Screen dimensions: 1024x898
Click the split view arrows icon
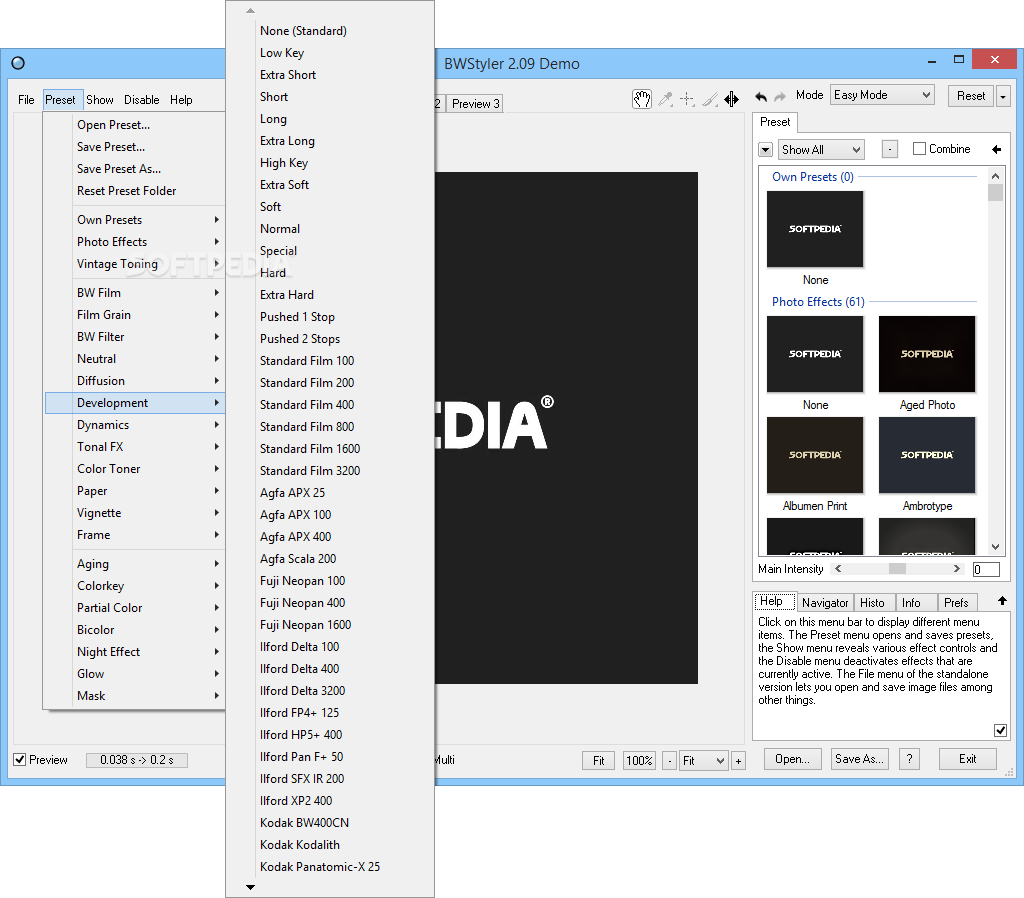[x=731, y=99]
